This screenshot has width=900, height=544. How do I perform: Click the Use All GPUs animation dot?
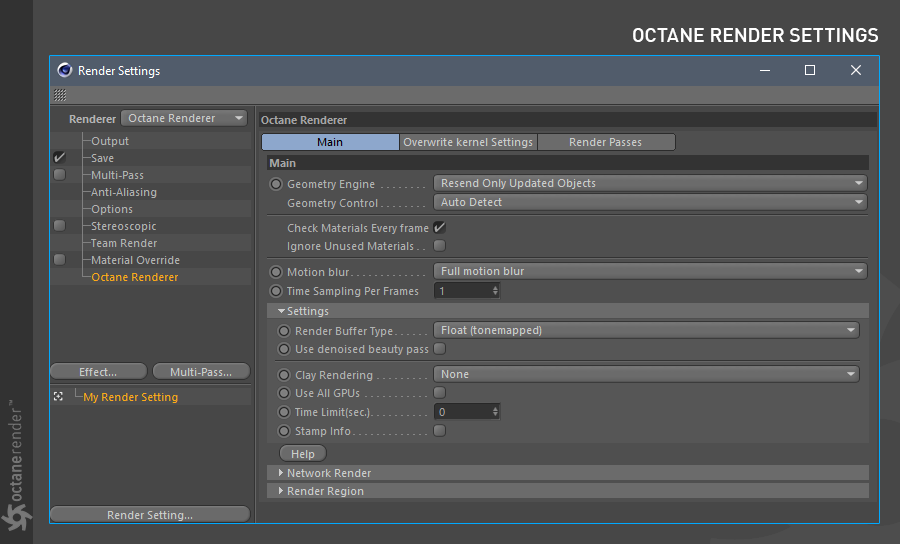(284, 393)
